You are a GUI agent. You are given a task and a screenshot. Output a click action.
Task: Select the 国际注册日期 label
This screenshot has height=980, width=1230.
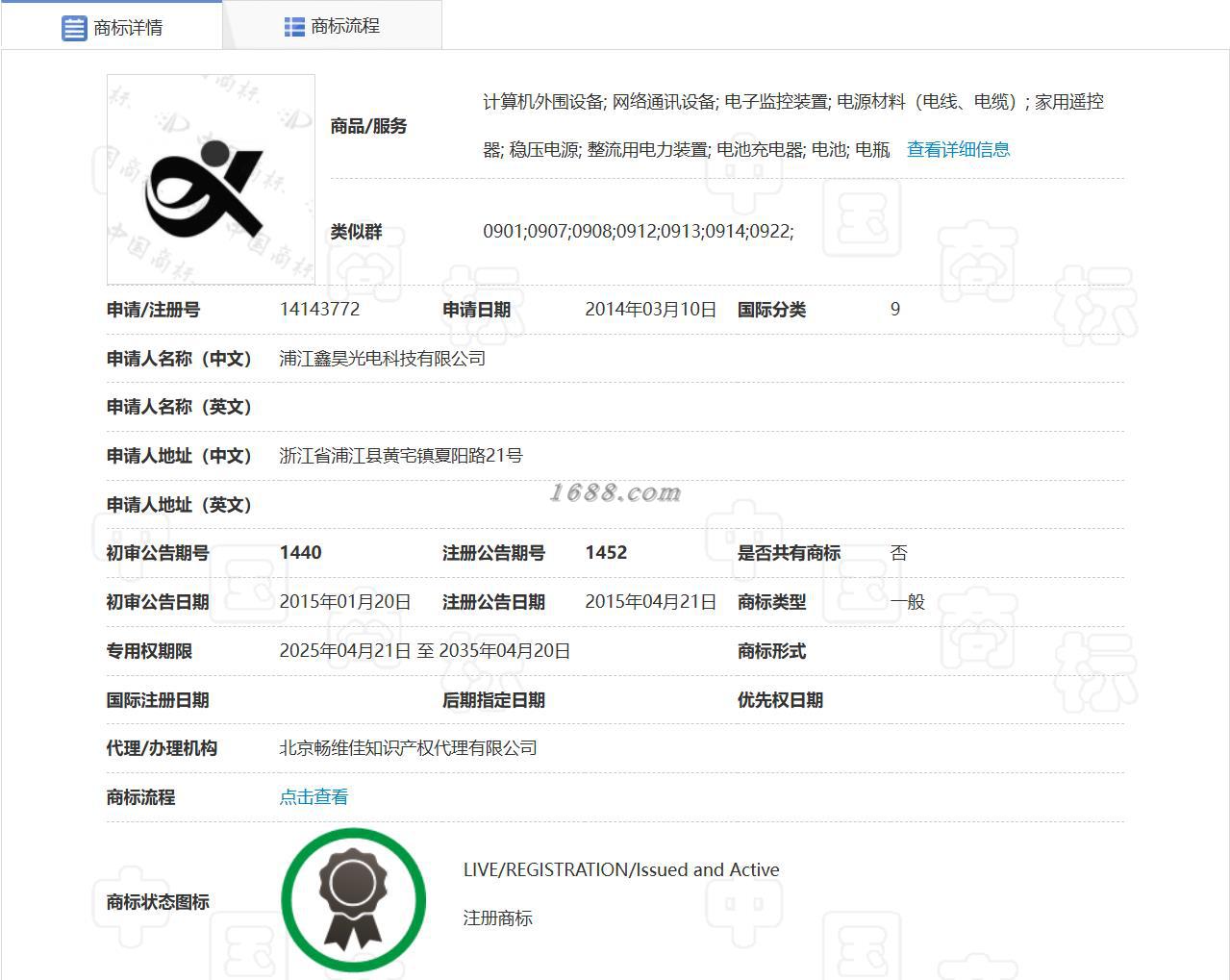tap(158, 700)
